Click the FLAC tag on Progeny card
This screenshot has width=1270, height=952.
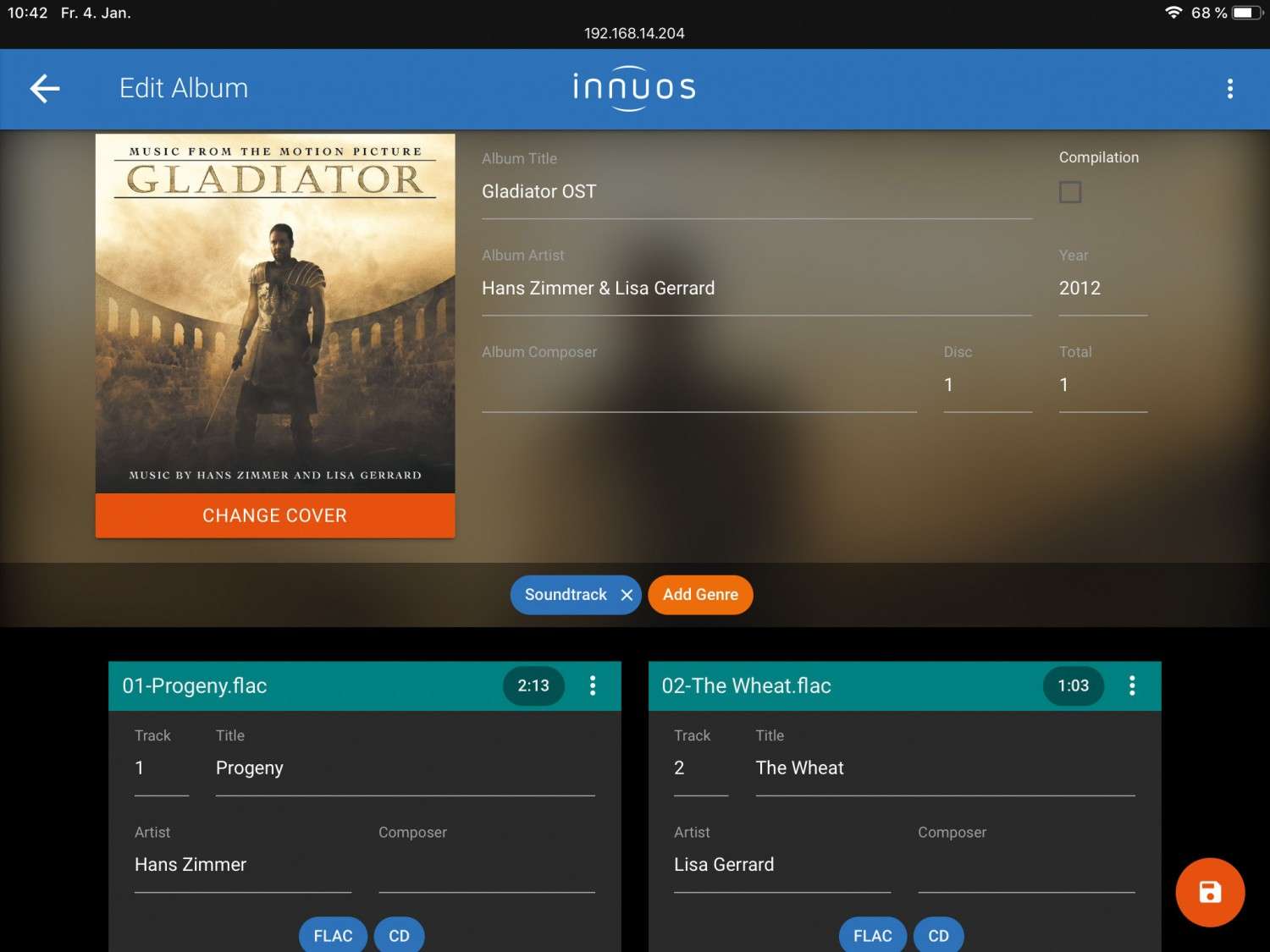[x=333, y=935]
